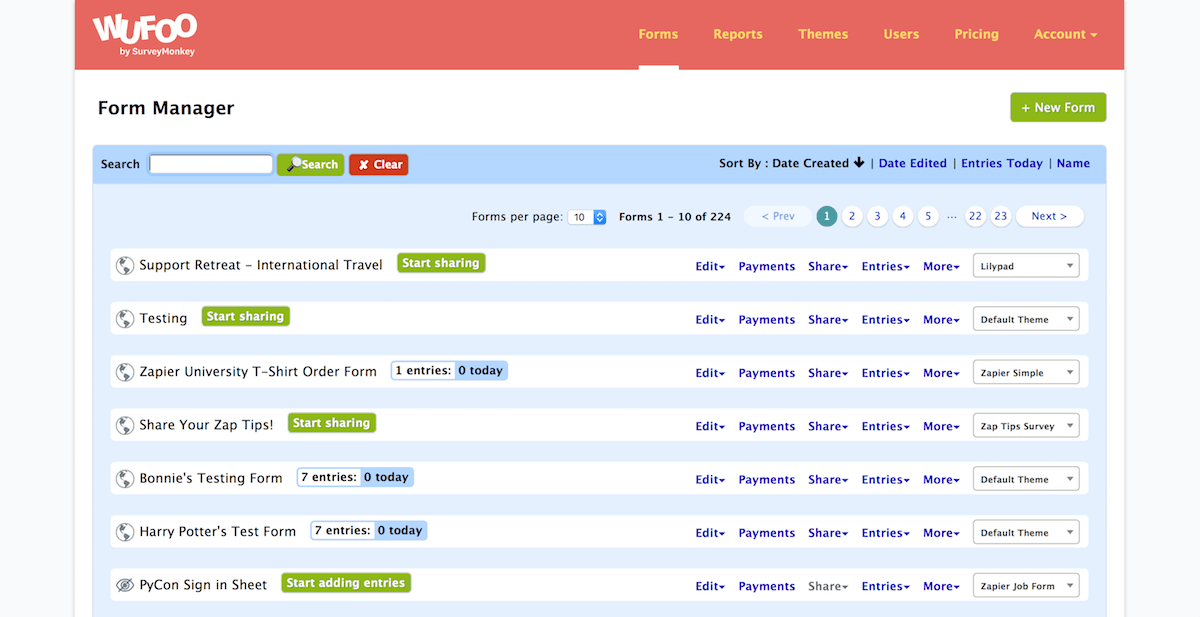Open theme dropdown for Harry Potter's Test Form
The height and width of the screenshot is (617, 1200).
pos(1027,532)
